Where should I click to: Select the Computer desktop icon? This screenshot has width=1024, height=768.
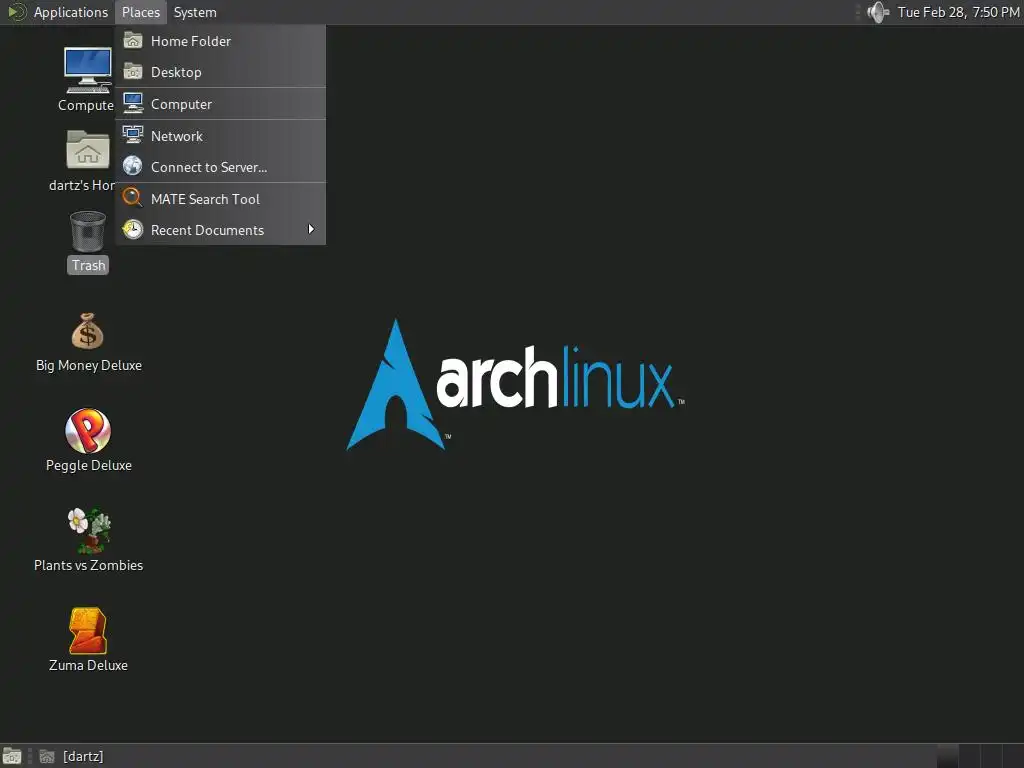pos(88,71)
